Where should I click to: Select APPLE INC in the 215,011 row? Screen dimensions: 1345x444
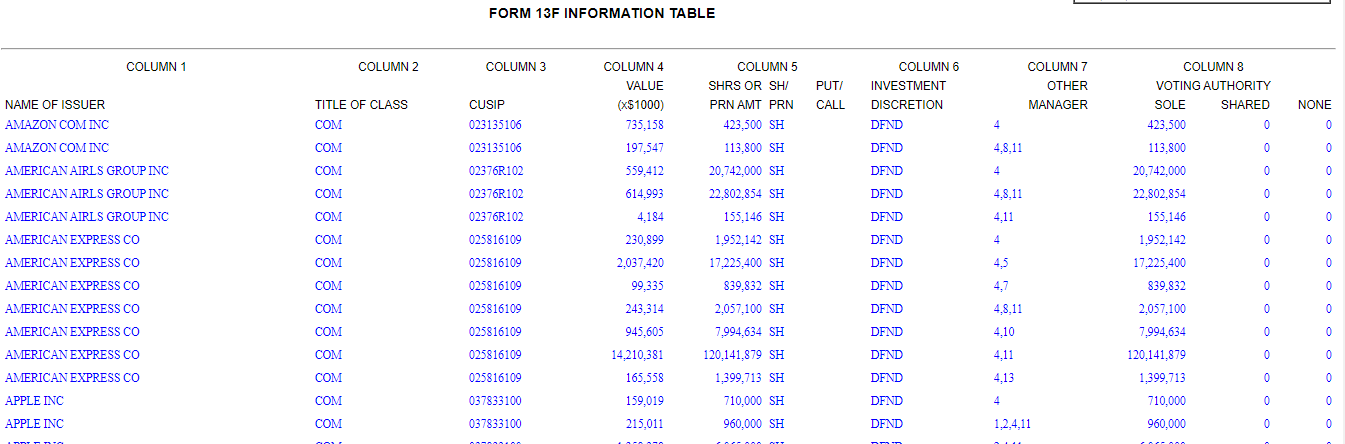(35, 424)
